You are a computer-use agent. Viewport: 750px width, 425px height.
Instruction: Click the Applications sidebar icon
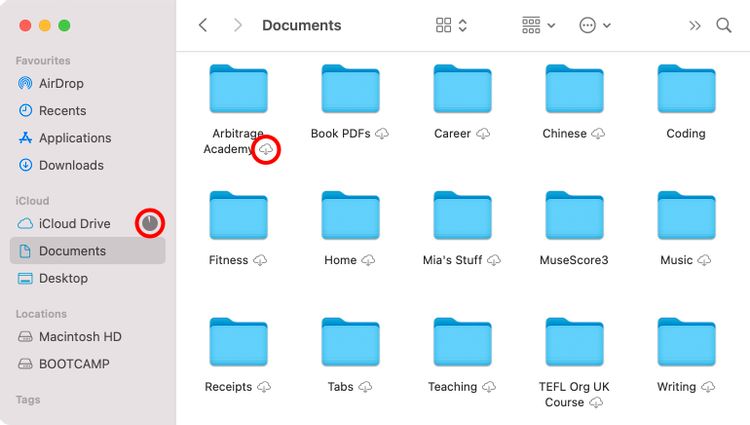25,138
